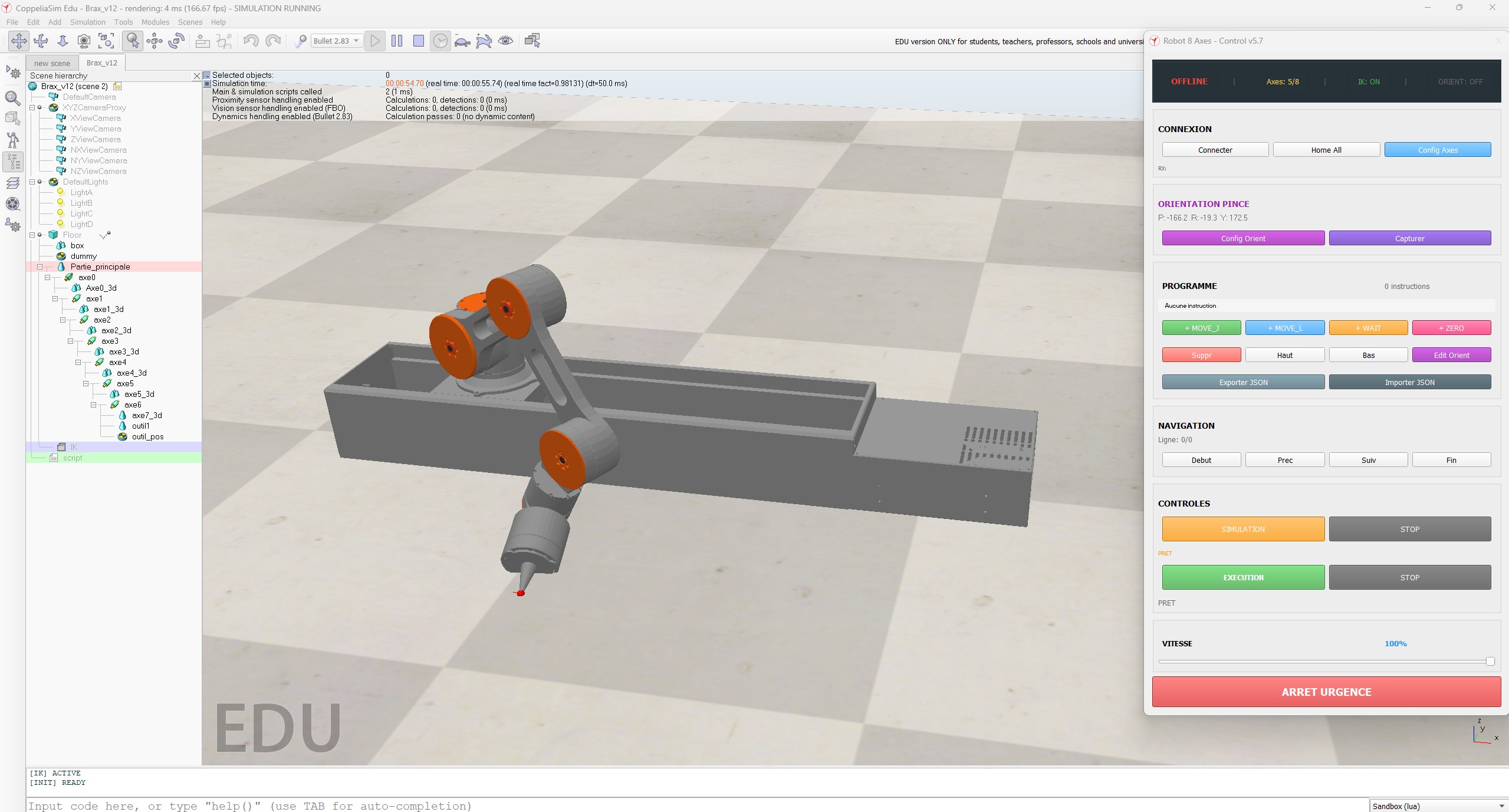Click the orange SIMULATION button
This screenshot has width=1509, height=812.
[x=1243, y=529]
